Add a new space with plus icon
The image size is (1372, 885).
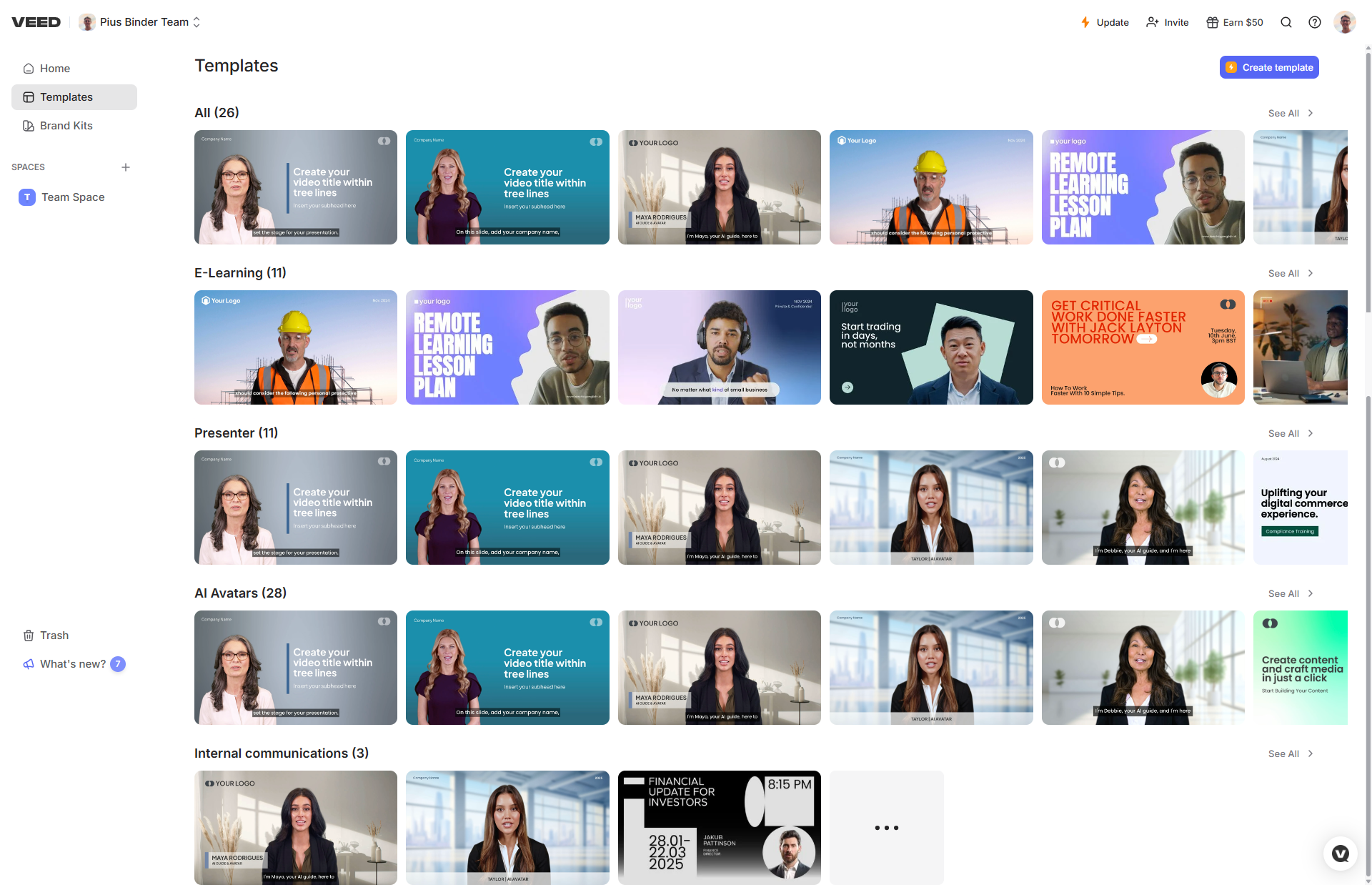(126, 167)
